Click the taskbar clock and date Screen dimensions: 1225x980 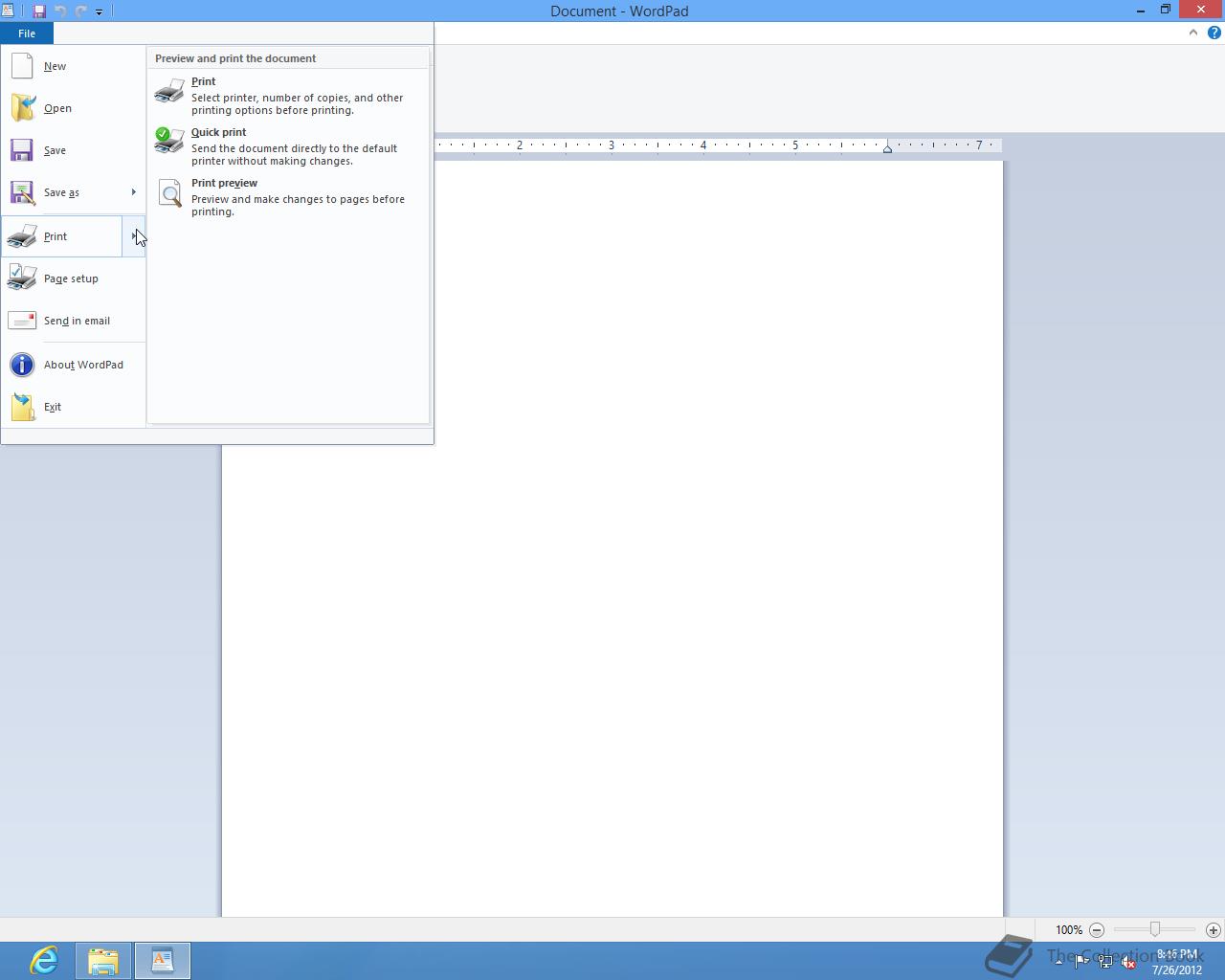(1177, 962)
